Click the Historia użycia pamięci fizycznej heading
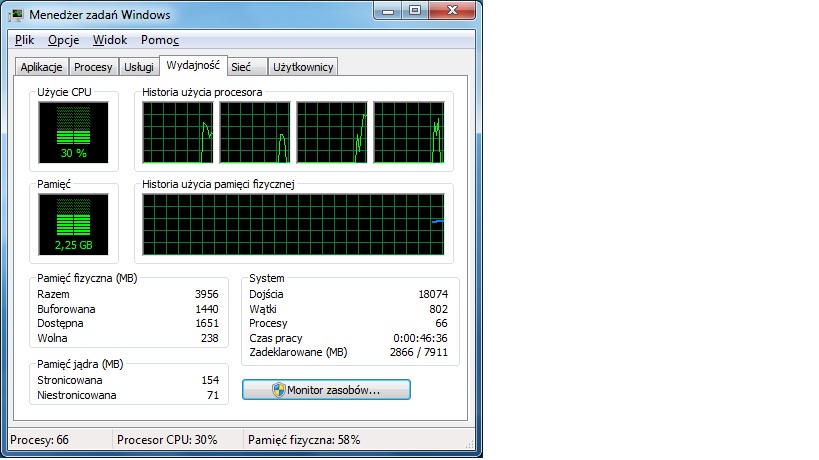Viewport: 819px width, 460px height. pos(218,184)
